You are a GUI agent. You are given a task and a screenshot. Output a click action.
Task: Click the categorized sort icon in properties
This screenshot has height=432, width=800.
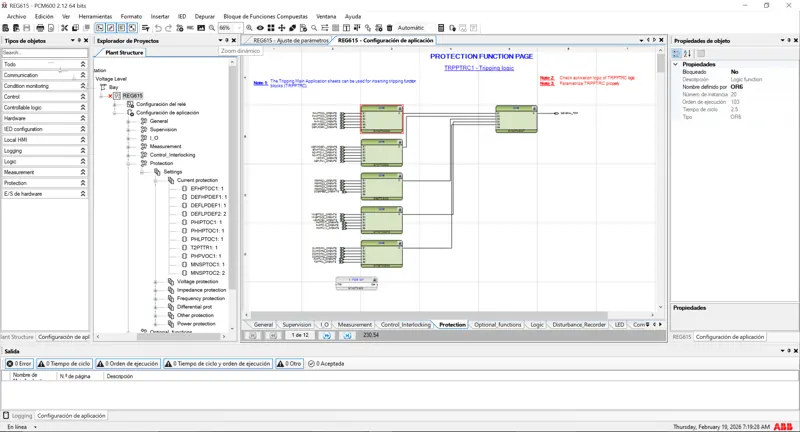pyautogui.click(x=677, y=54)
